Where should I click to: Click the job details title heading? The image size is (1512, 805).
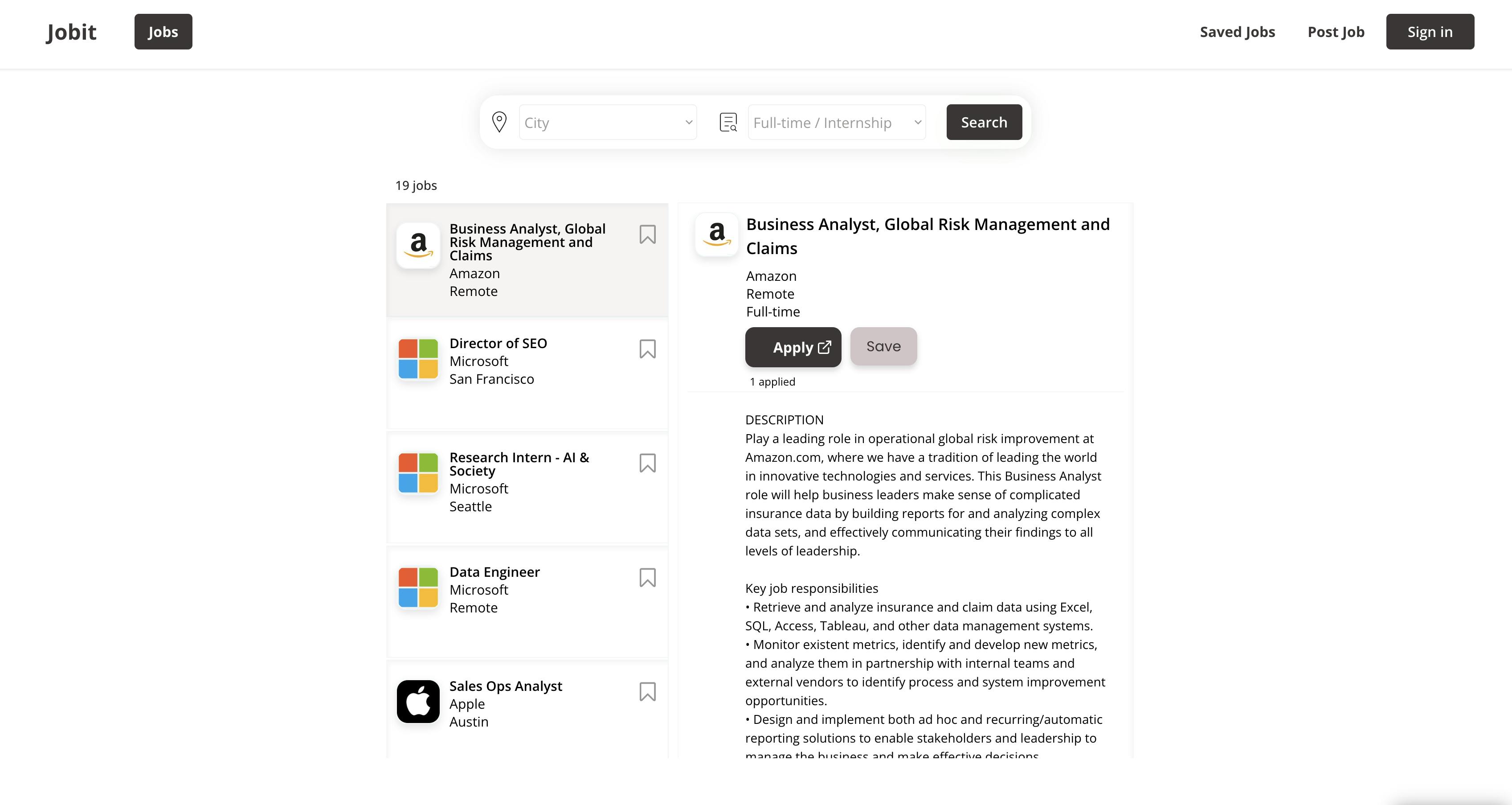928,236
